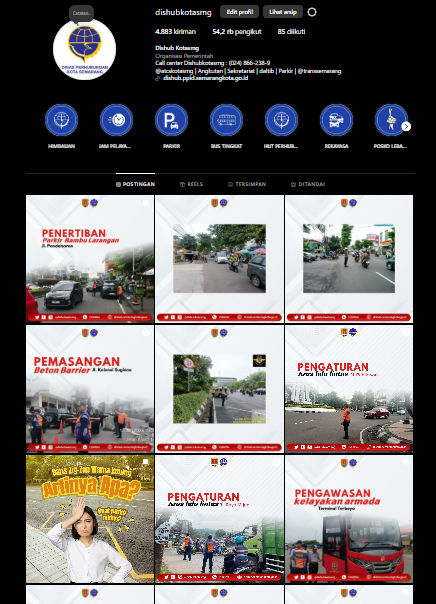Open the @atcskotasmg mention link
This screenshot has height=604, width=436.
174,71
